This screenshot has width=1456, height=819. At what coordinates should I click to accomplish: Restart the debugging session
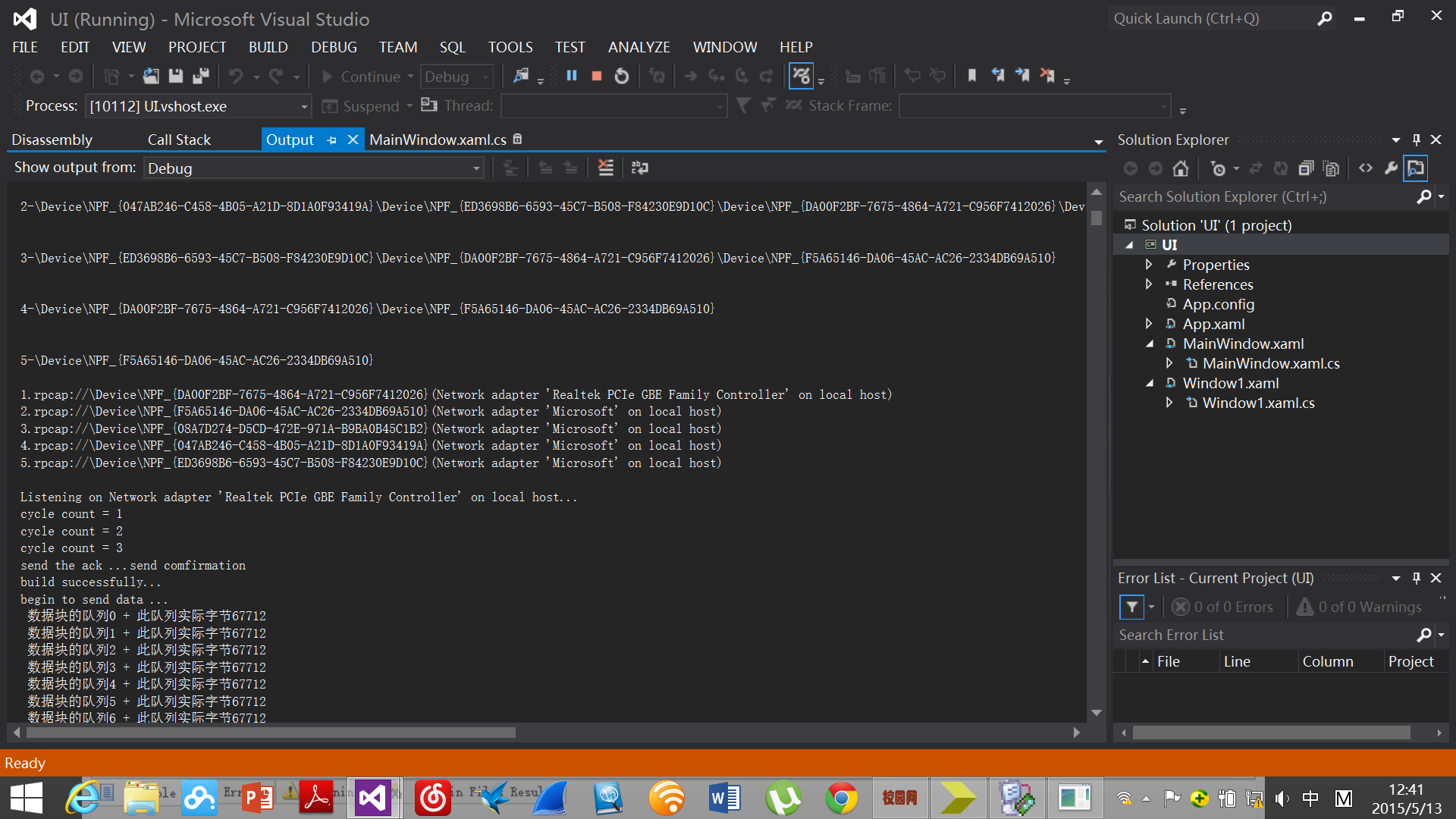(621, 76)
